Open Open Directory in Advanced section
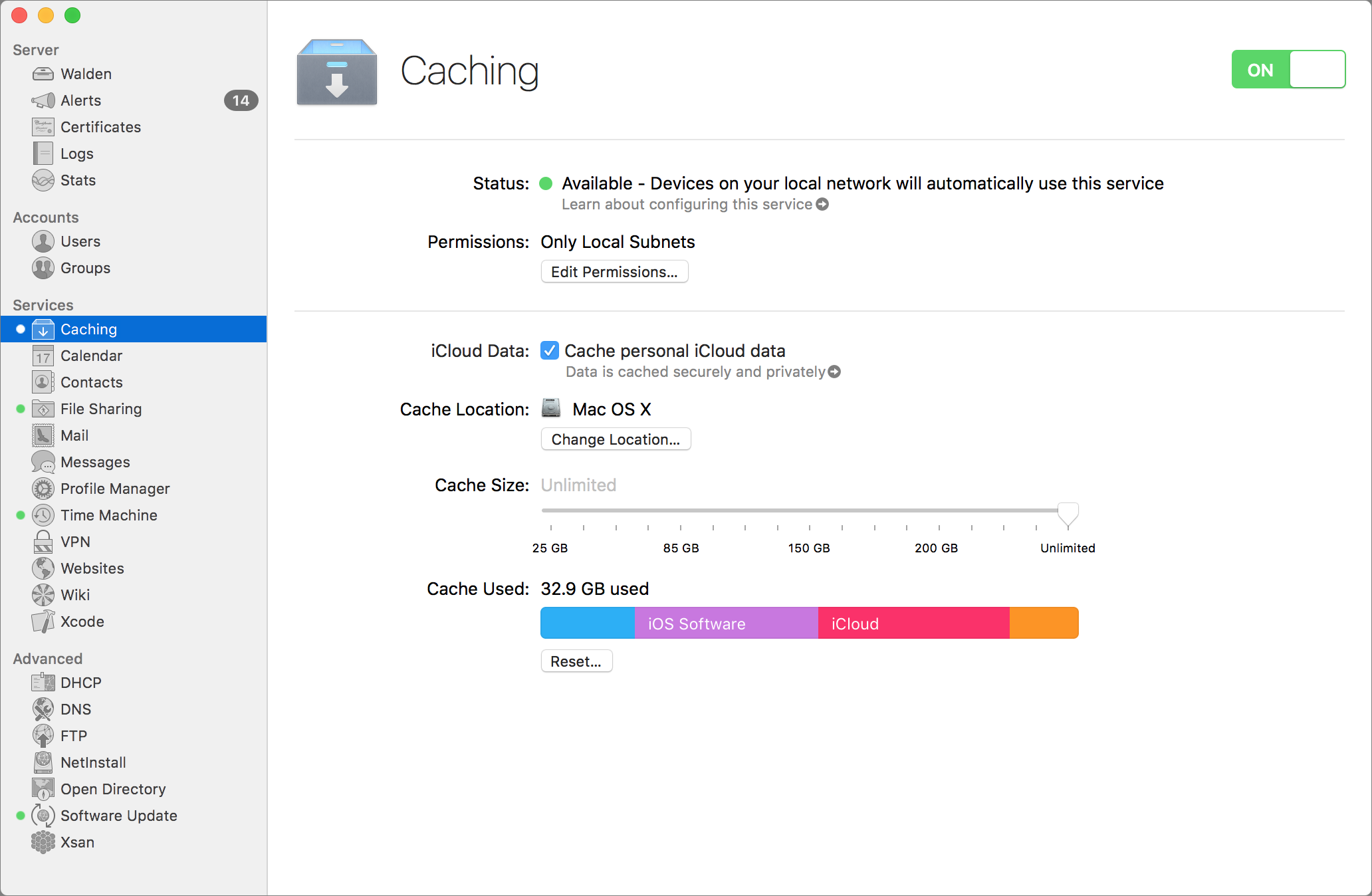 coord(113,789)
